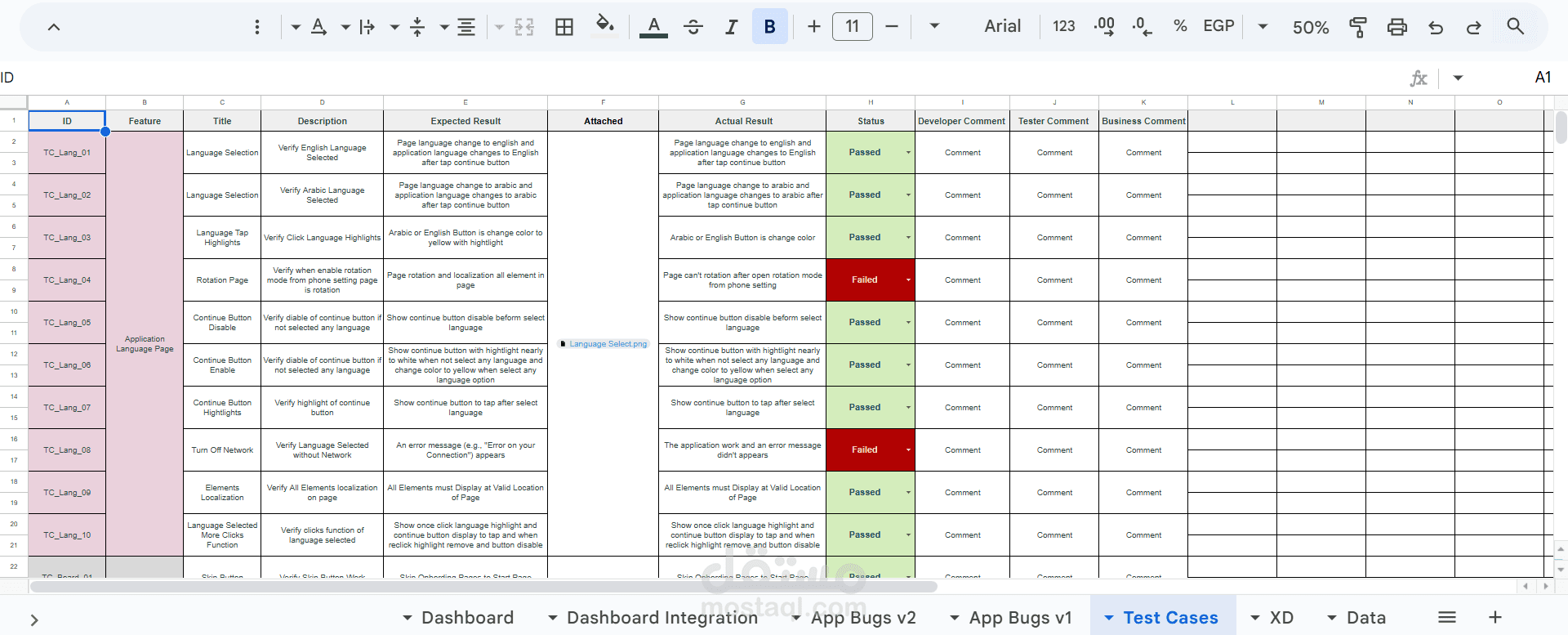The height and width of the screenshot is (635, 1568).
Task: Toggle Bold formatting button
Action: coord(769,26)
